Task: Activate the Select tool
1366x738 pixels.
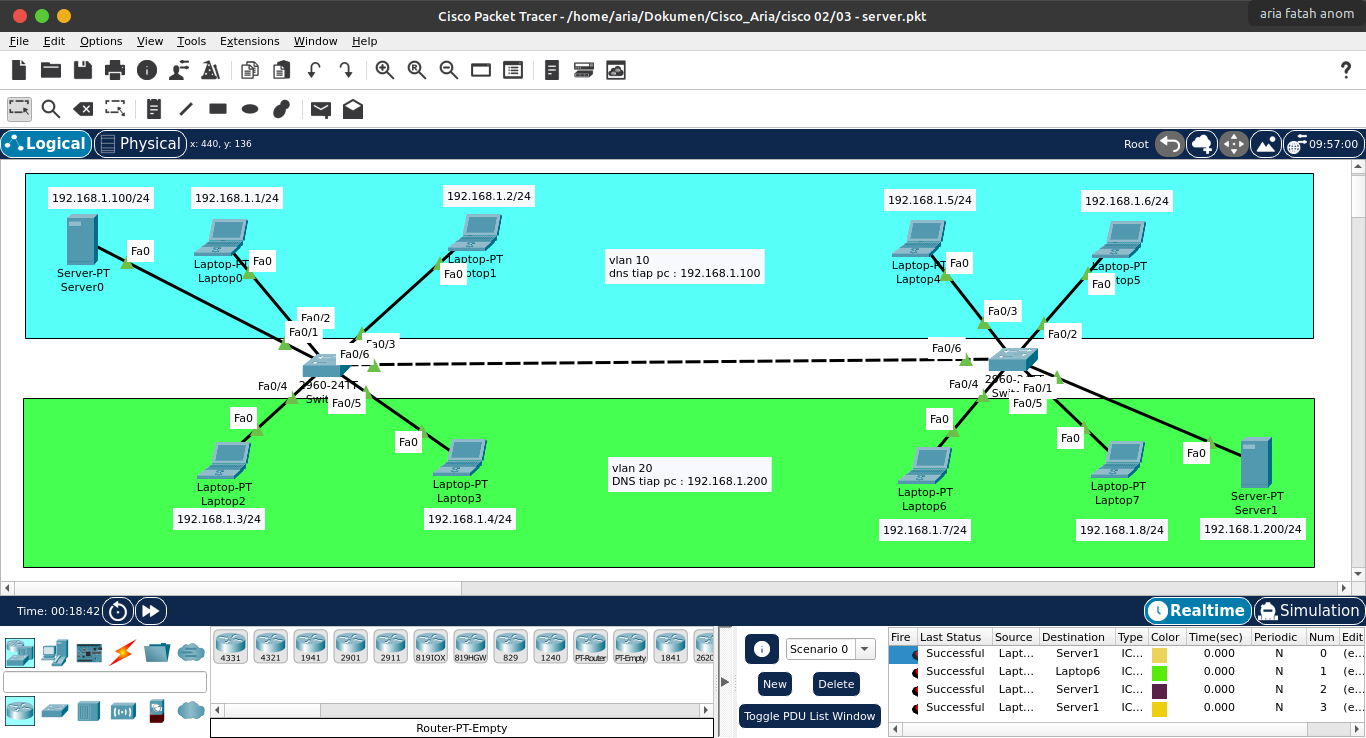Action: [19, 109]
